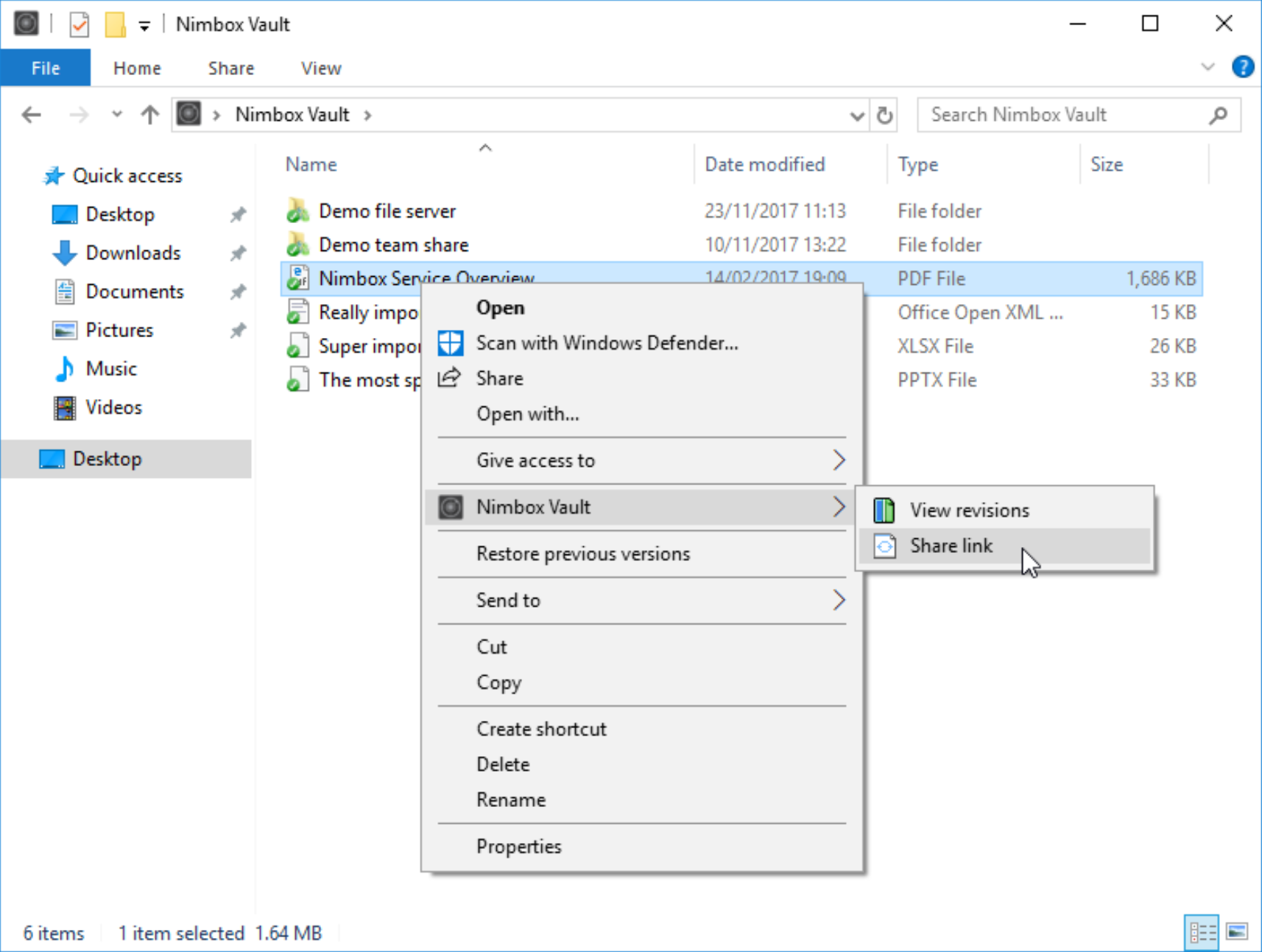Screen dimensions: 1262x952
Task: Open pinned Desktop under Quick access
Action: [120, 214]
